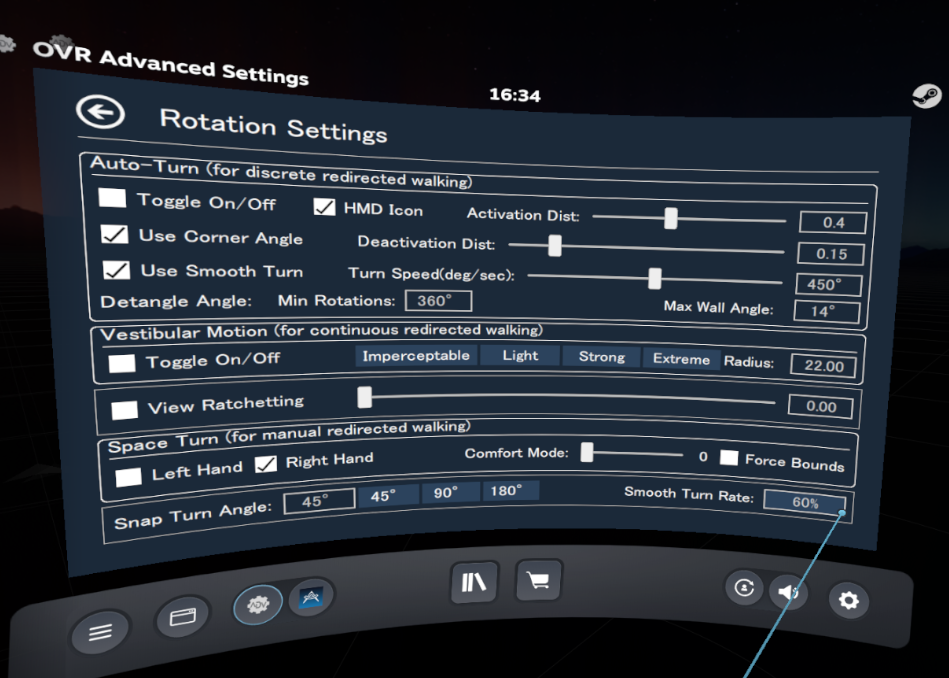Edit Smooth Turn Rate field 60%
Viewport: 949px width, 678px height.
click(x=805, y=502)
